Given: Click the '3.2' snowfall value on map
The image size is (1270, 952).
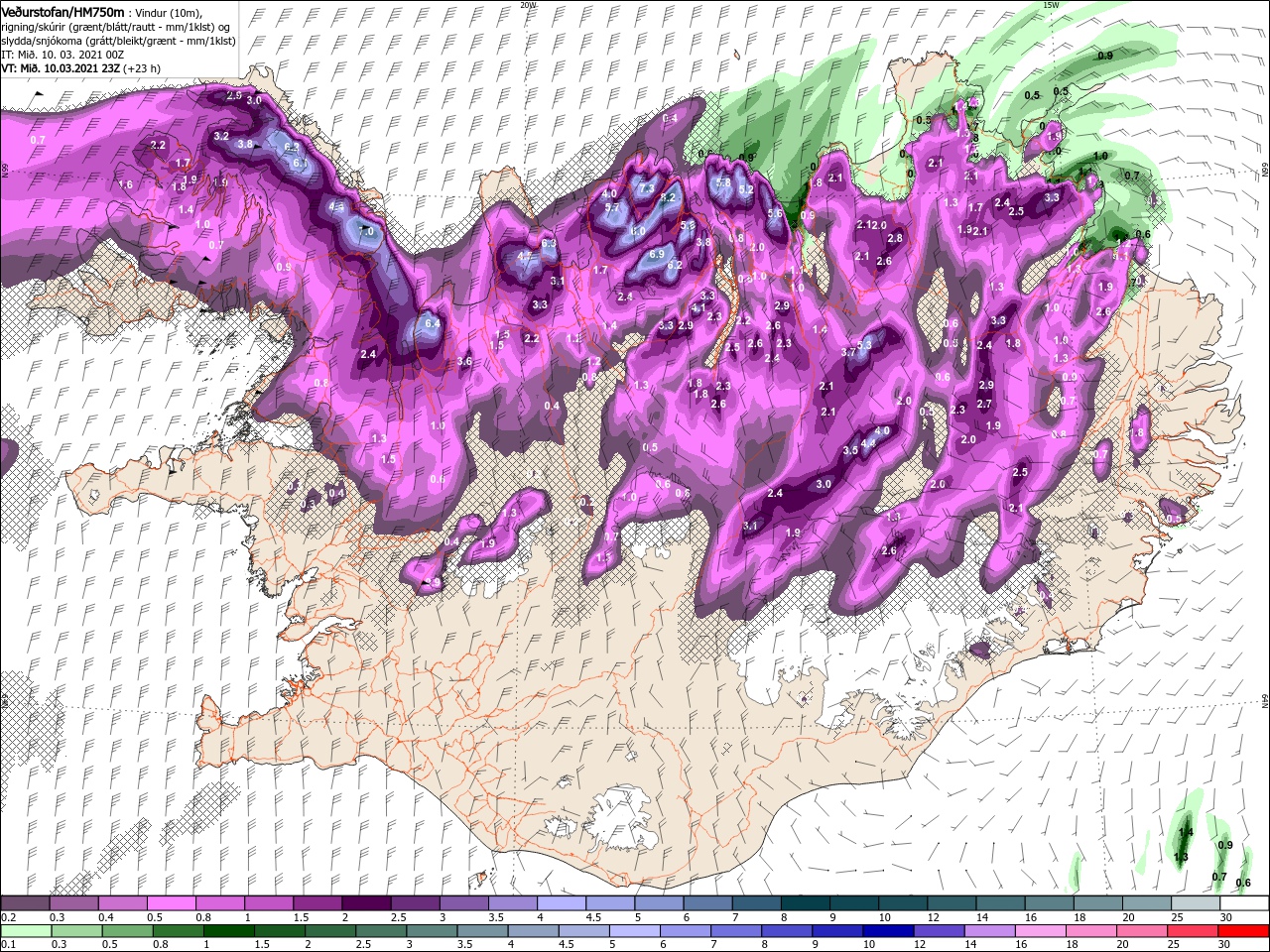Looking at the screenshot, I should tap(221, 136).
